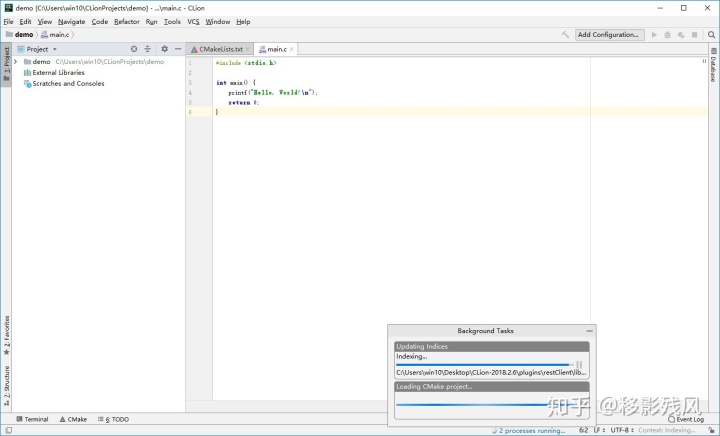Screen dimensions: 720x436
Task: Toggle tool window buttons icon at bottom-left corner
Action: [x=9, y=430]
